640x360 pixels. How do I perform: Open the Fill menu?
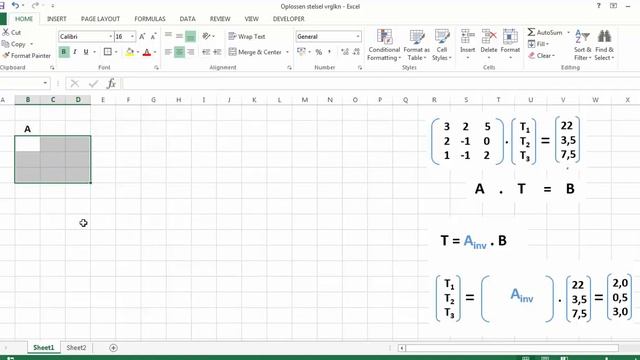[x=538, y=44]
